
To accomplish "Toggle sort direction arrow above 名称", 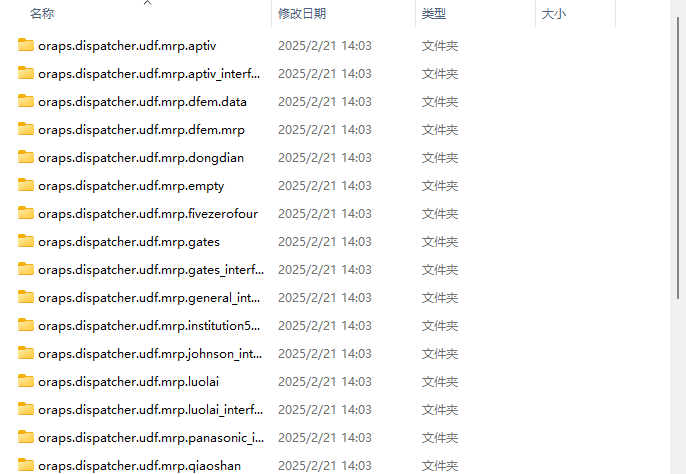I will tap(147, 3).
